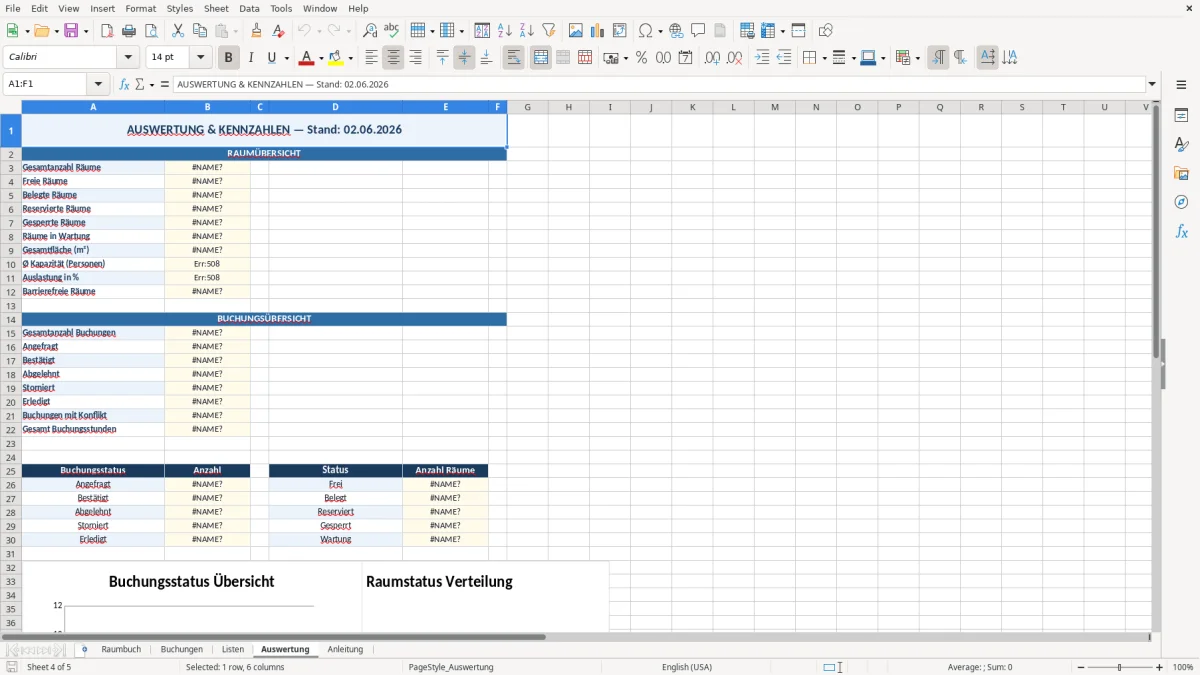1200x675 pixels.
Task: Click PageStyle_Auswertung in status bar
Action: tap(451, 667)
